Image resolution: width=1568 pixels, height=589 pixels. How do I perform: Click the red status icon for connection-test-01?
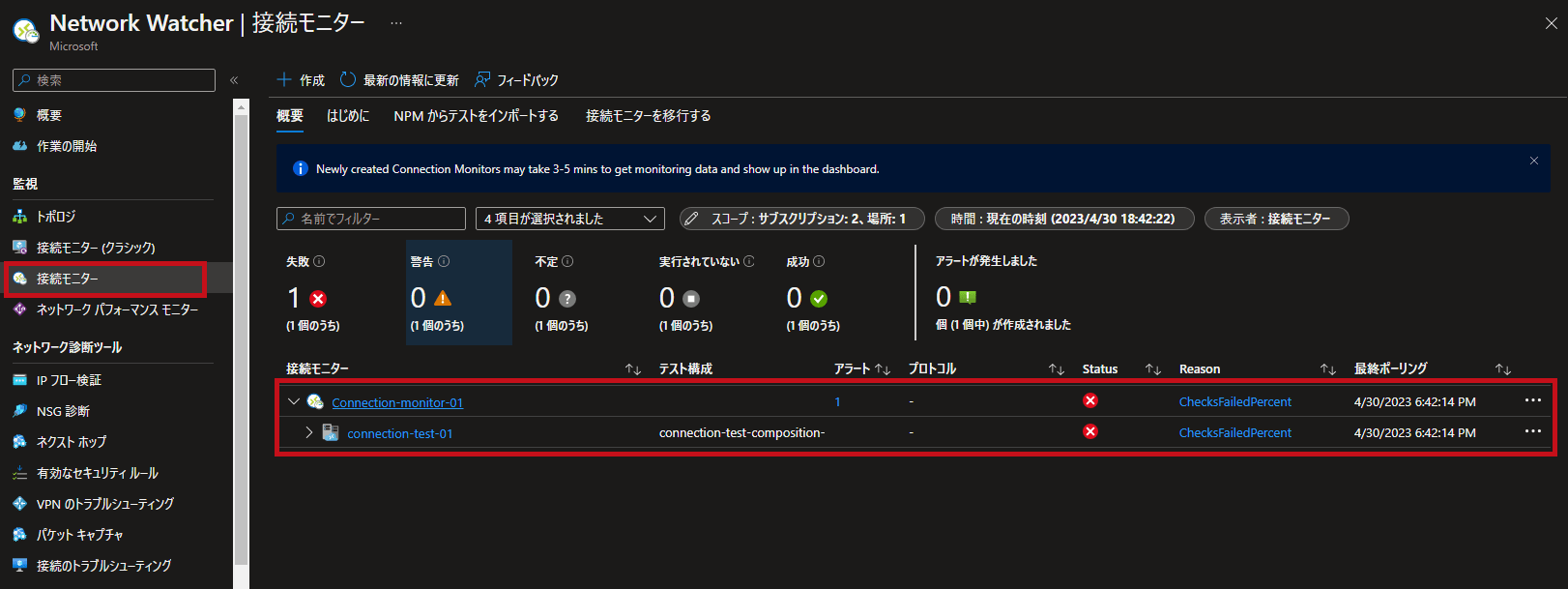click(x=1090, y=431)
